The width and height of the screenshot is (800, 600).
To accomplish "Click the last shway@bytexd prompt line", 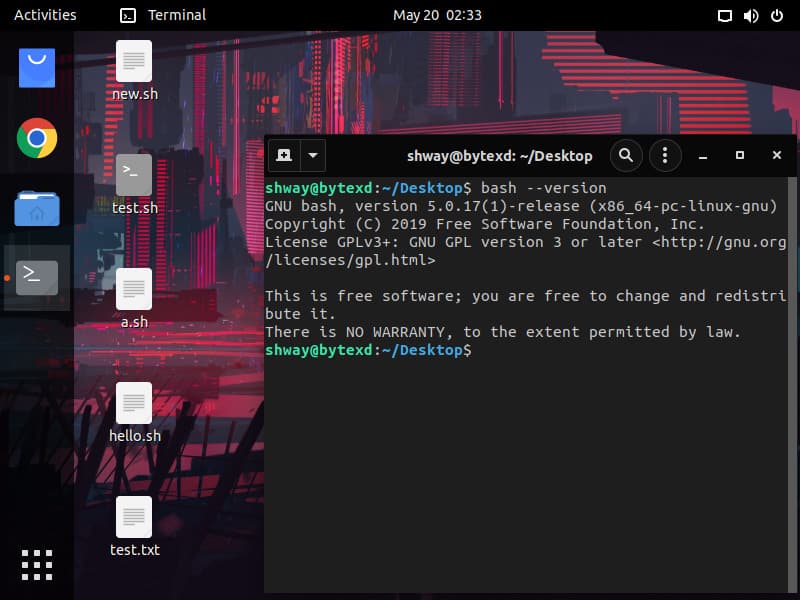I will click(368, 350).
